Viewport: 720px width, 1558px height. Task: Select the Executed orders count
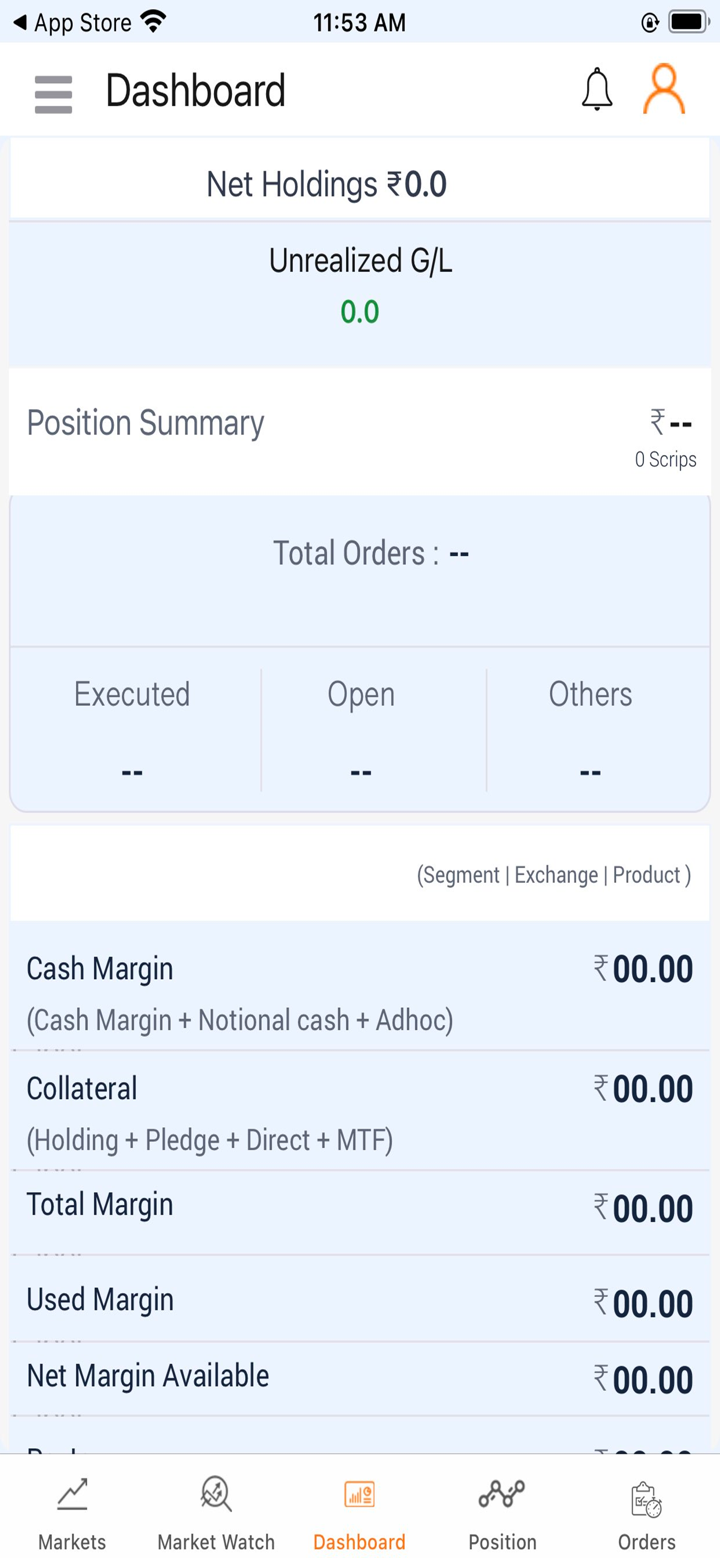(132, 771)
